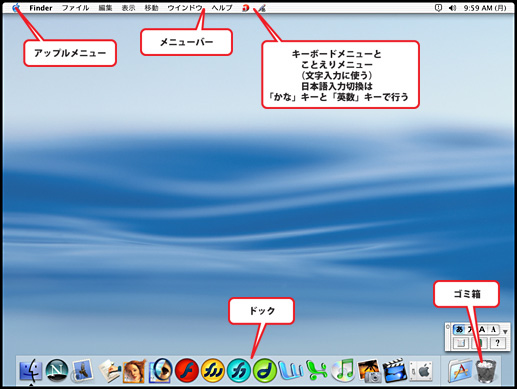Open the Apple menu
Viewport: 517px width, 389px height.
pos(16,7)
